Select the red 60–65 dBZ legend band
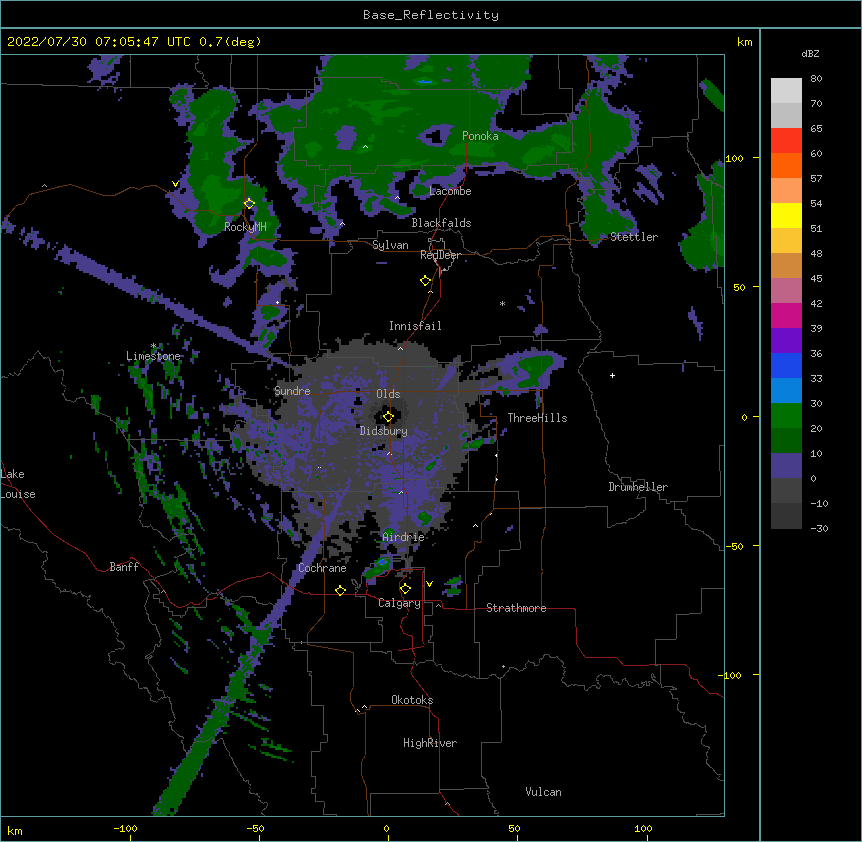862x842 pixels. pos(786,141)
